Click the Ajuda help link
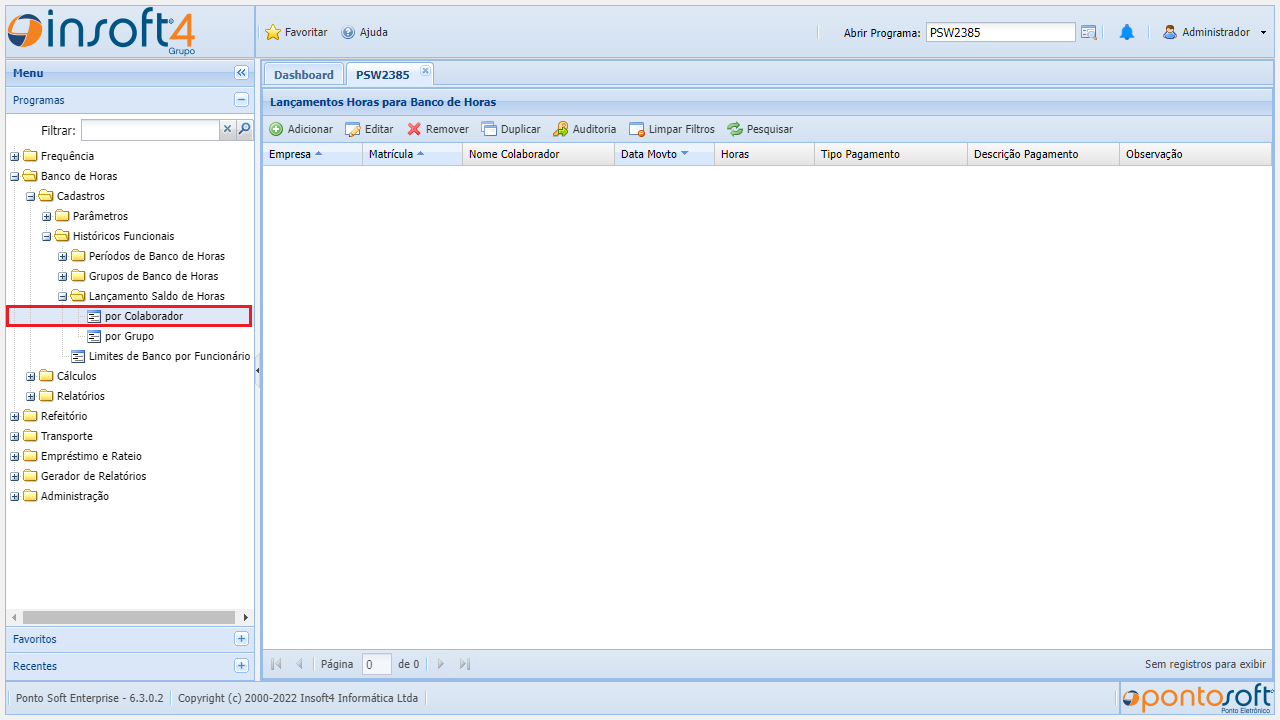 point(365,32)
